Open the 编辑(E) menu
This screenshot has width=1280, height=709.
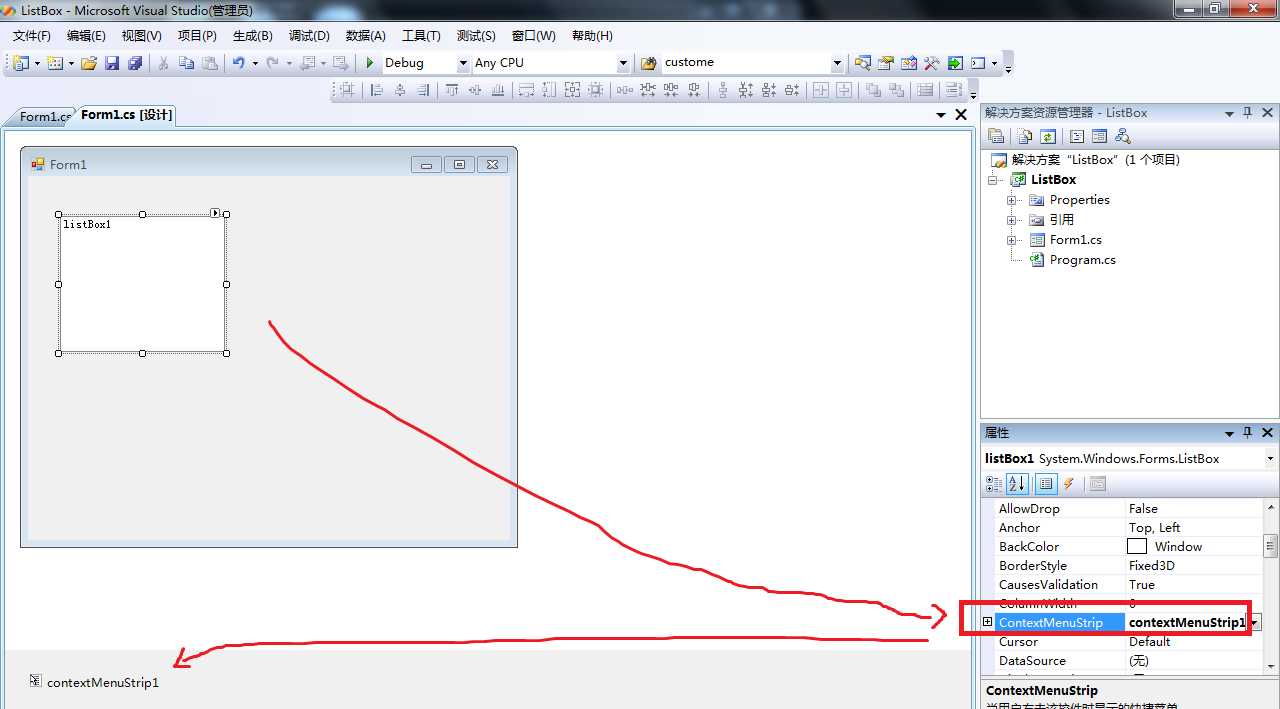[86, 36]
